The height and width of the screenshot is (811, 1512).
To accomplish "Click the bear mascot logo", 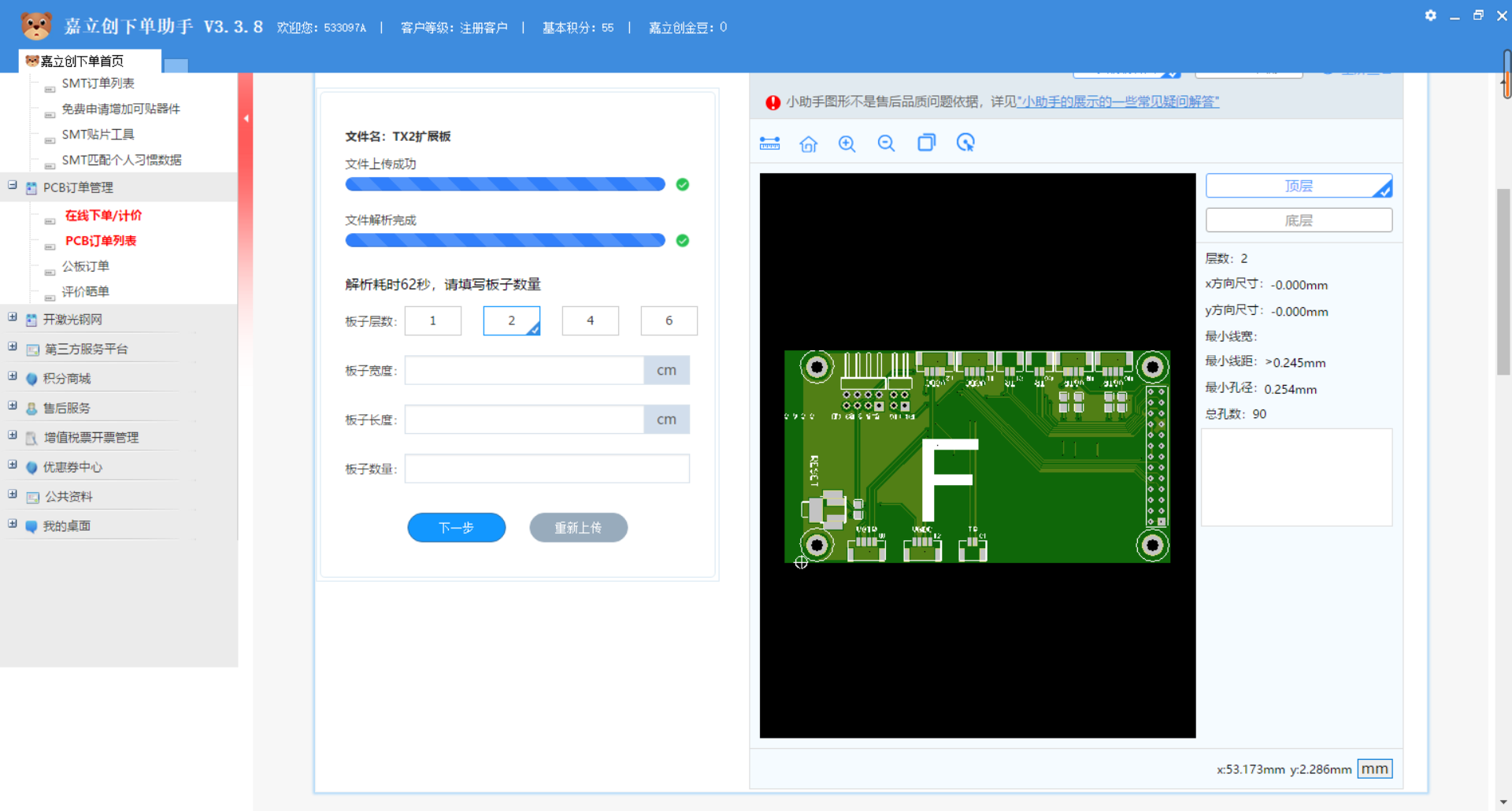I will coord(36,26).
